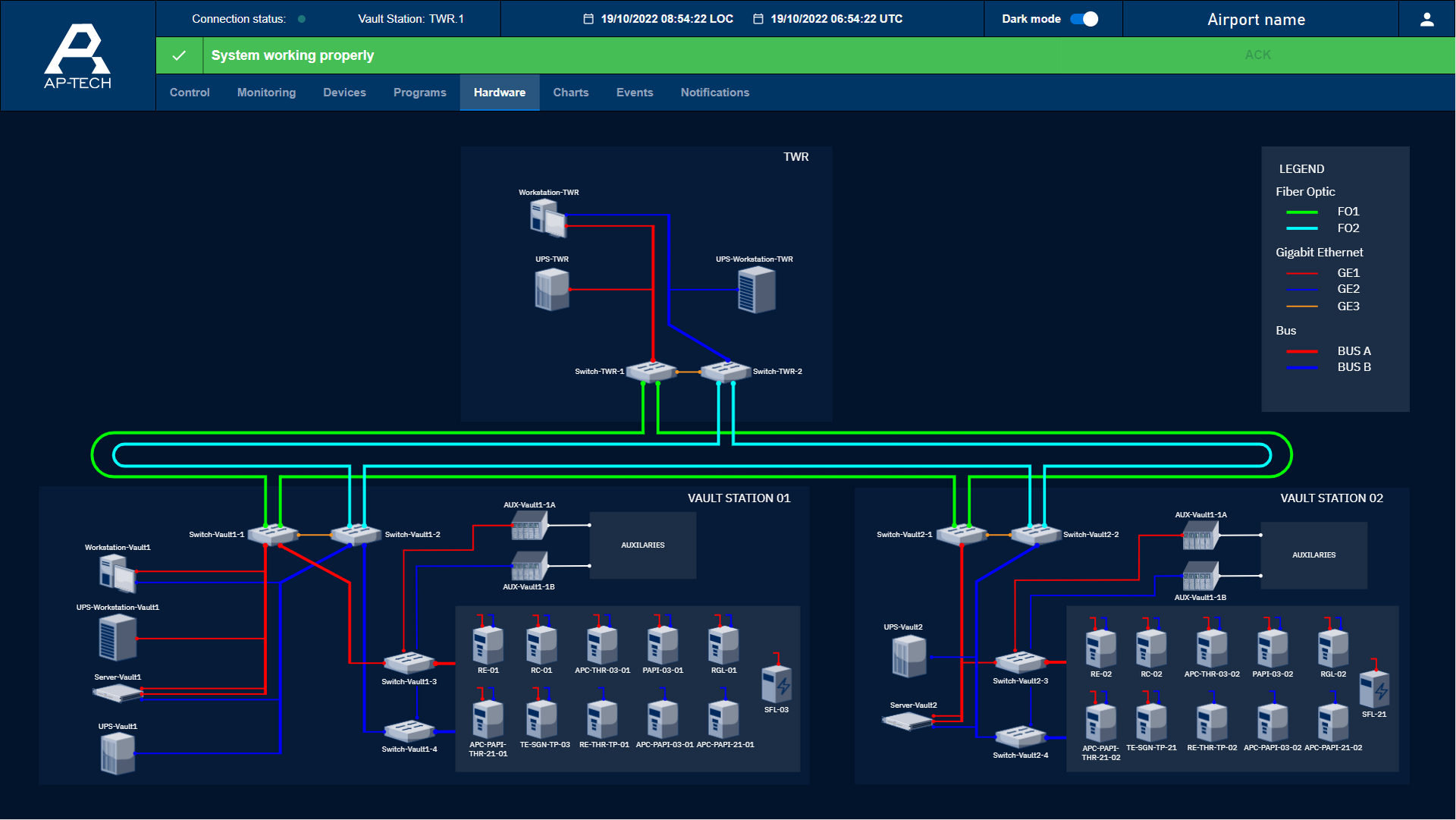Image resolution: width=1456 pixels, height=820 pixels.
Task: Click the RE-02 regulator icon
Action: point(1100,649)
